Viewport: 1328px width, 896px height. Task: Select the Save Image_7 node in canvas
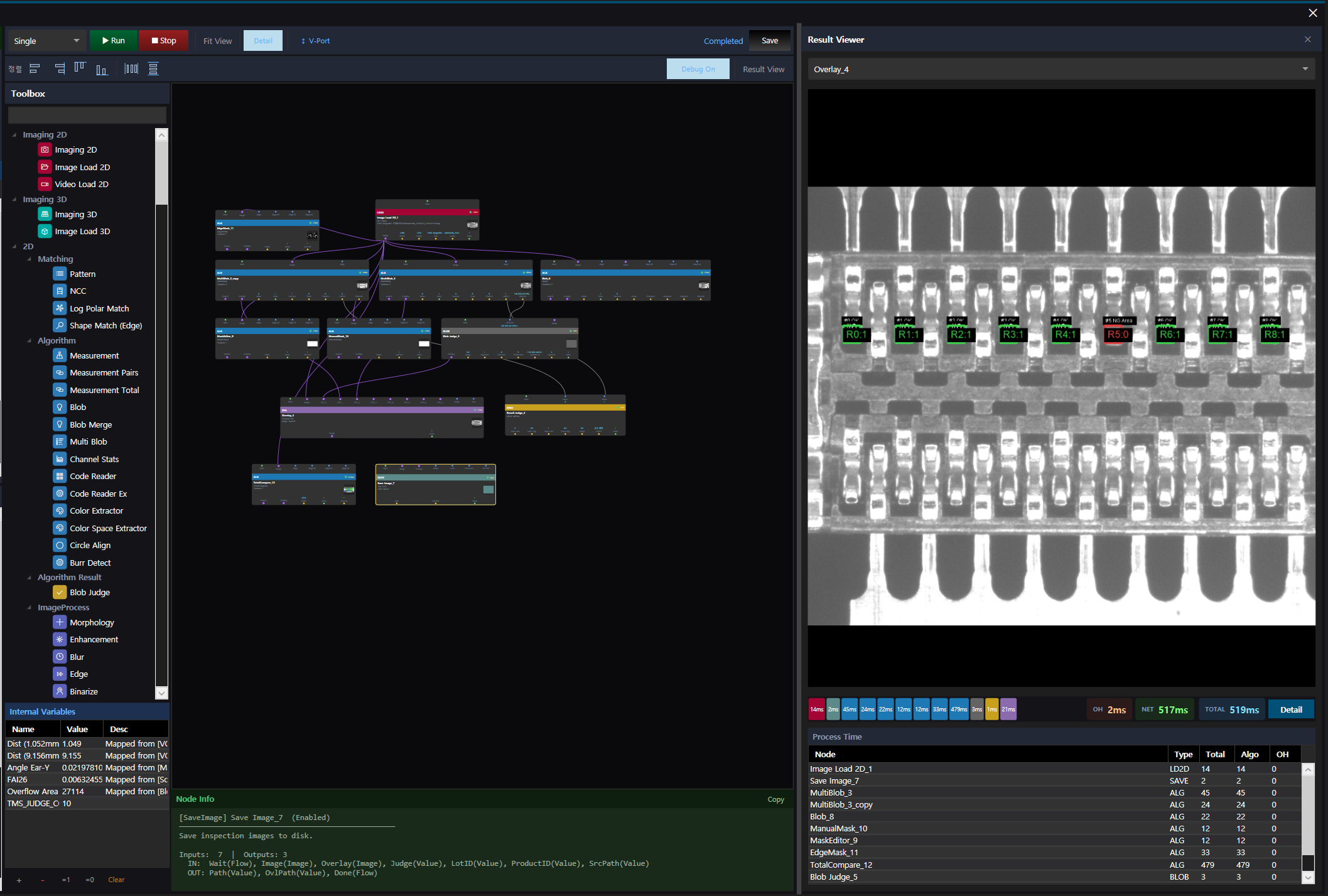(x=436, y=484)
